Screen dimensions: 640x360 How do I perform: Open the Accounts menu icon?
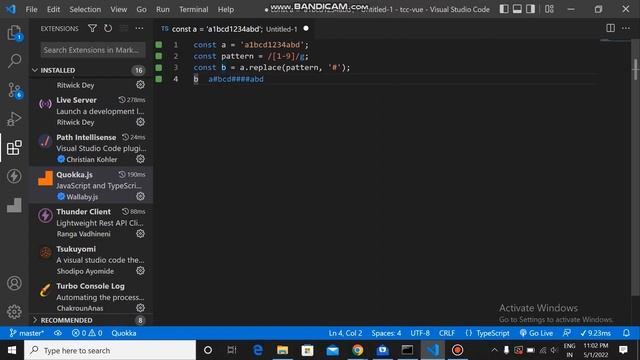pyautogui.click(x=14, y=283)
